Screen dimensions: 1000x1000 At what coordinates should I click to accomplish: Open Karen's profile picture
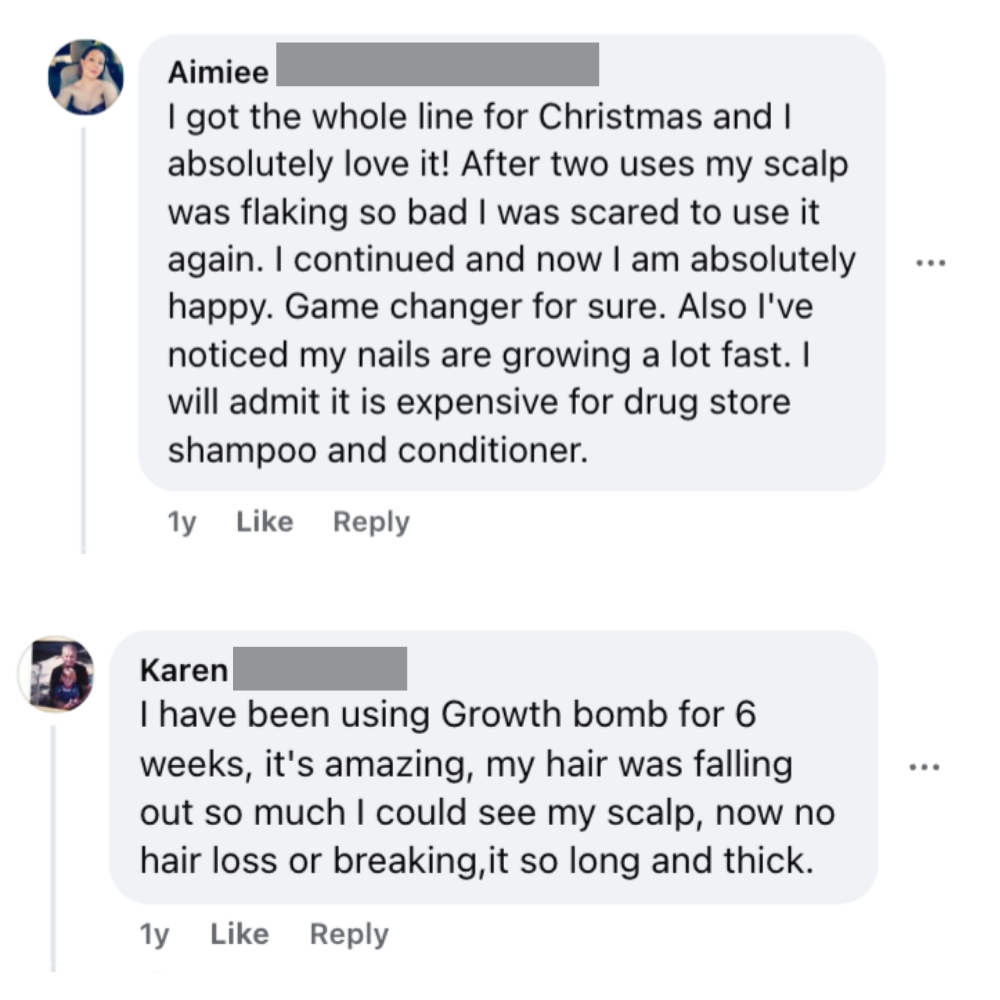(x=57, y=673)
